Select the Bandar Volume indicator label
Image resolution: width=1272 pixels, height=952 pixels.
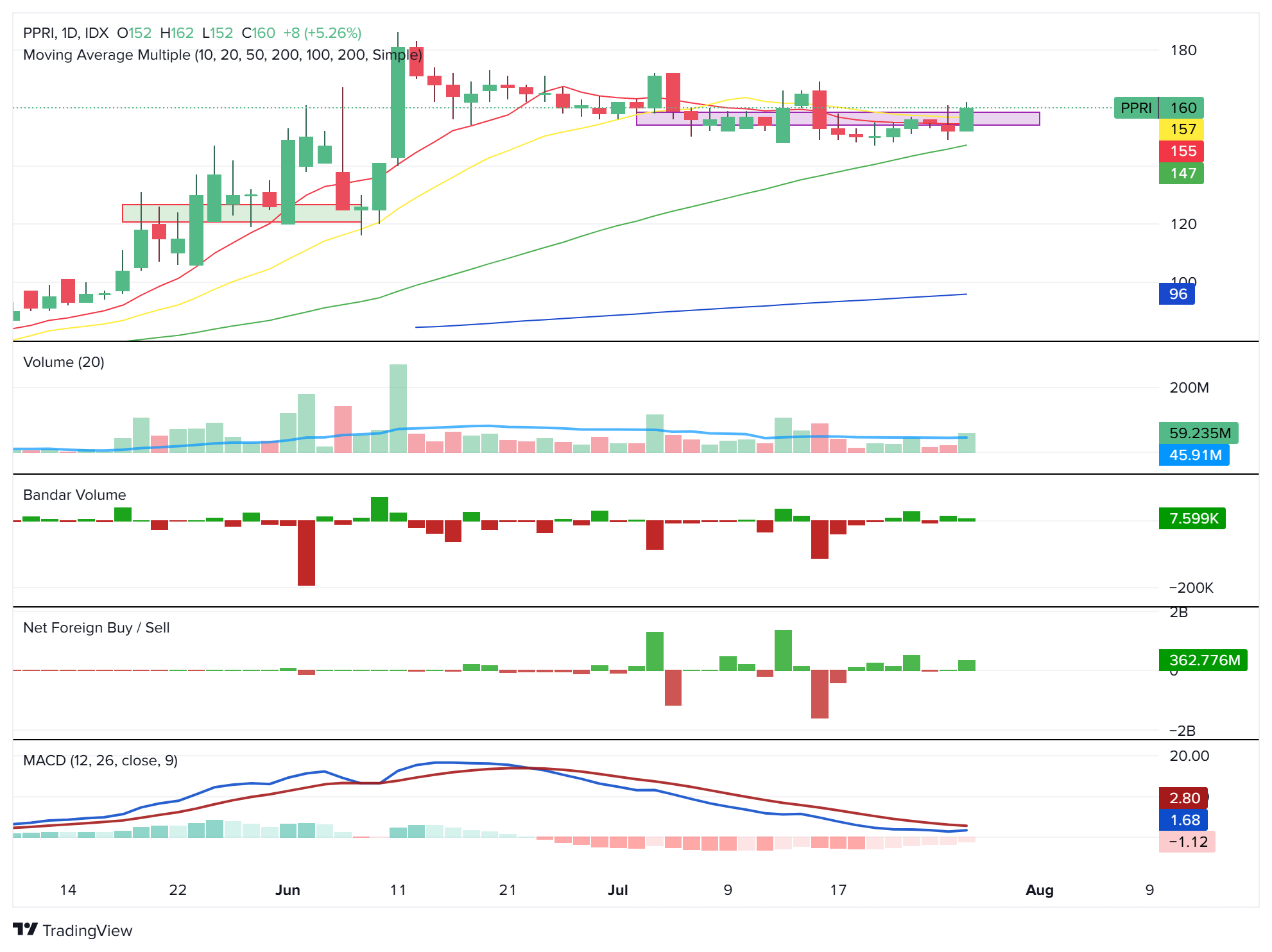click(x=74, y=495)
